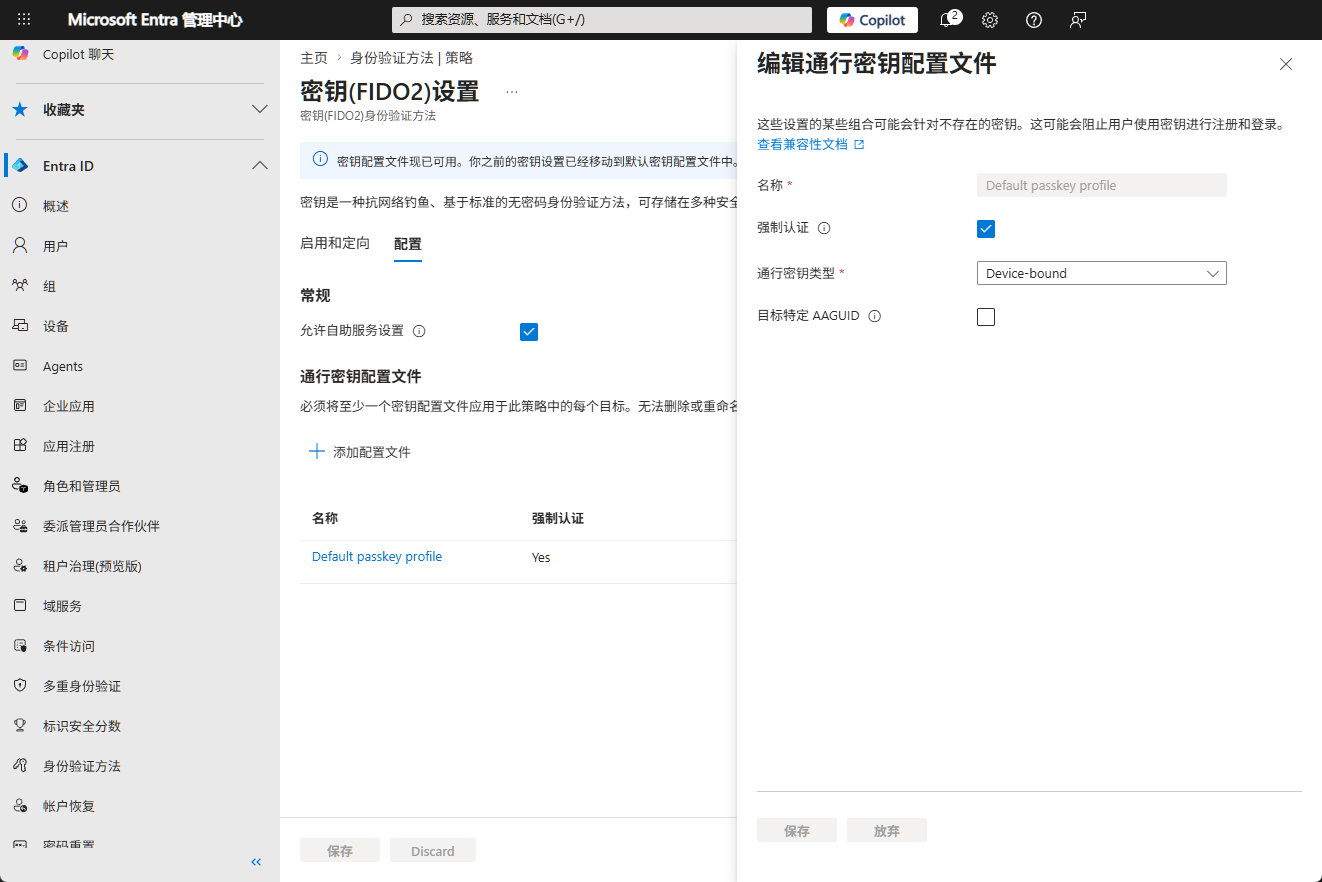Viewport: 1322px width, 882px height.
Task: Open the help question mark icon
Action: click(x=1034, y=20)
